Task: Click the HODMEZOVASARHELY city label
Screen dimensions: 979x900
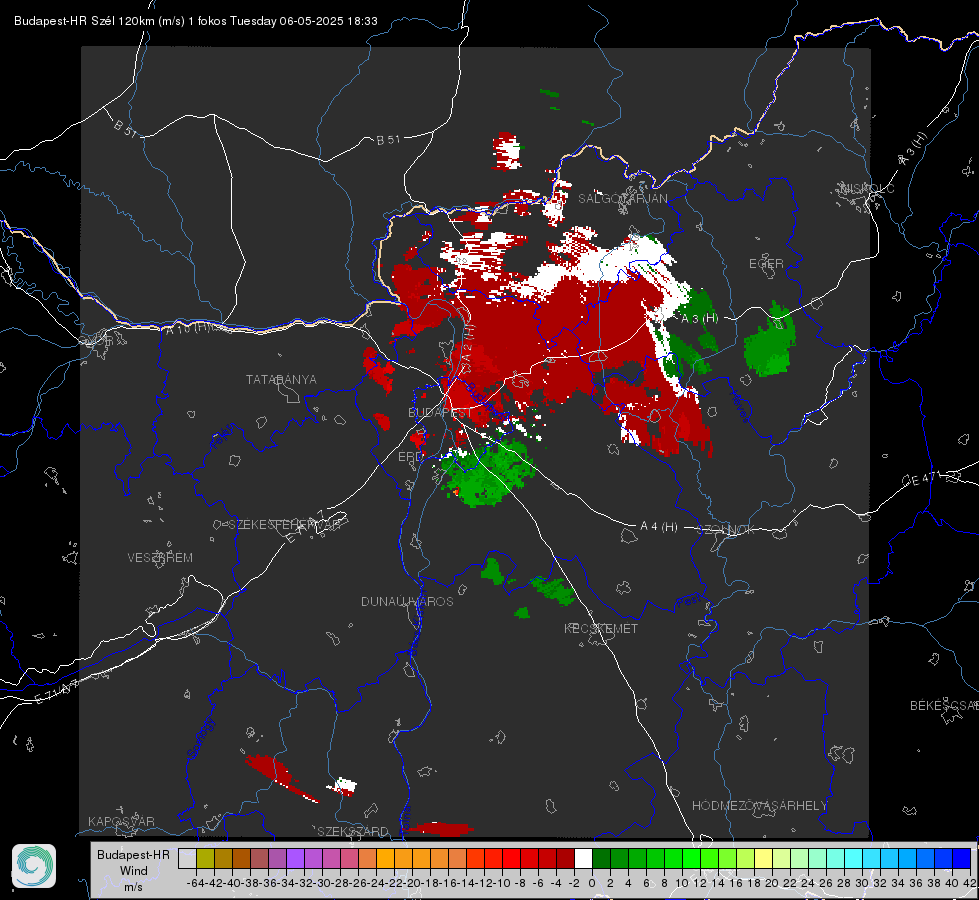Action: pos(759,806)
